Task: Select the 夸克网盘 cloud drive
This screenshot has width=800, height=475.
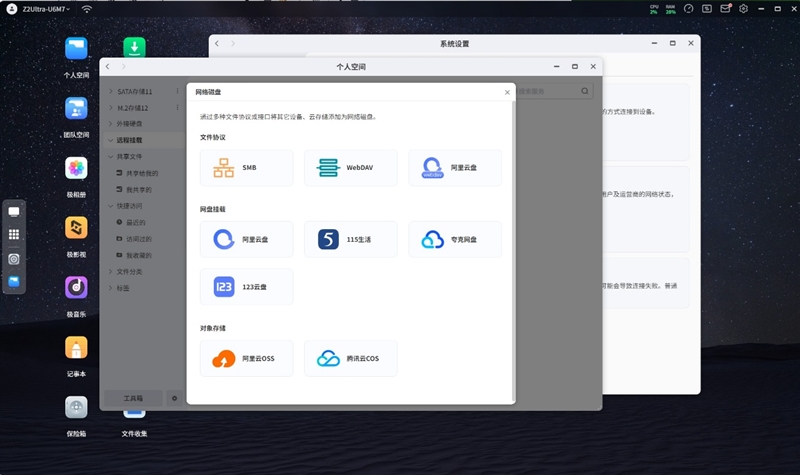Action: click(455, 239)
